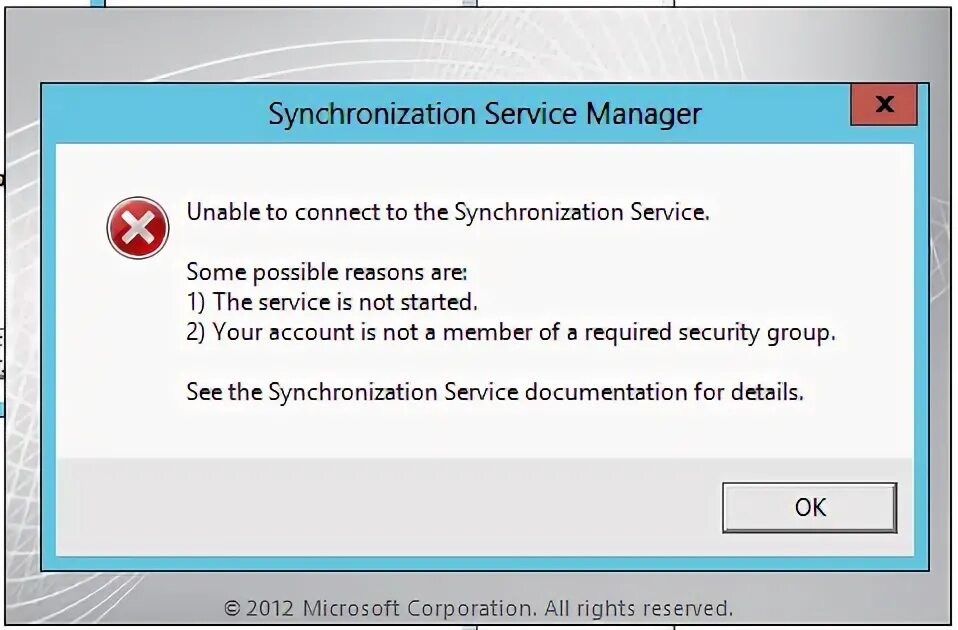Click reason 2 about the required security group
This screenshot has height=630, width=958.
(x=510, y=332)
